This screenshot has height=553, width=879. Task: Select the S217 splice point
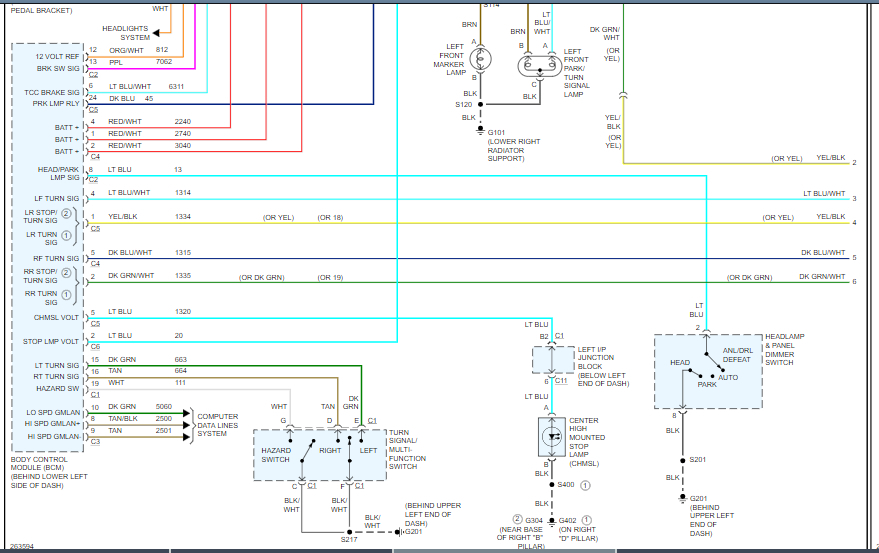[x=348, y=531]
